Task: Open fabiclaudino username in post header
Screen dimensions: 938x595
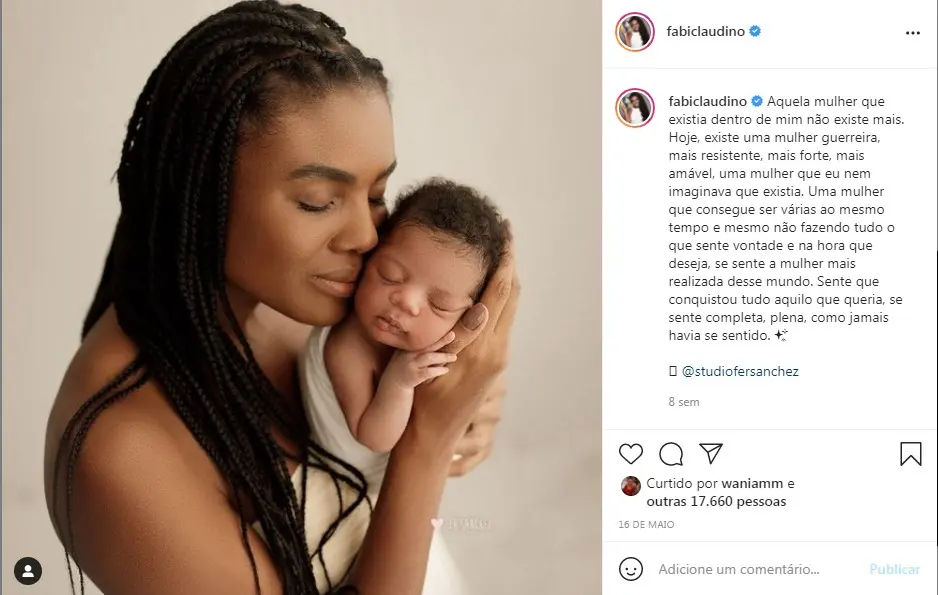Action: (705, 31)
